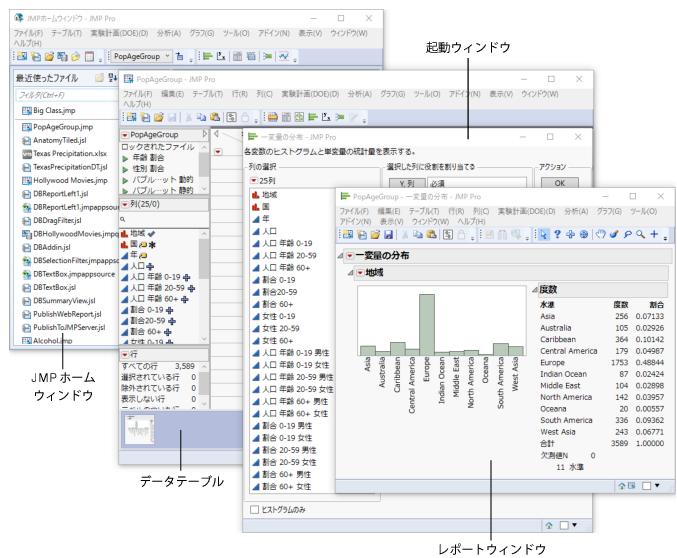
Task: Open the red triangle menu for 列(25/0)
Action: click(125, 205)
